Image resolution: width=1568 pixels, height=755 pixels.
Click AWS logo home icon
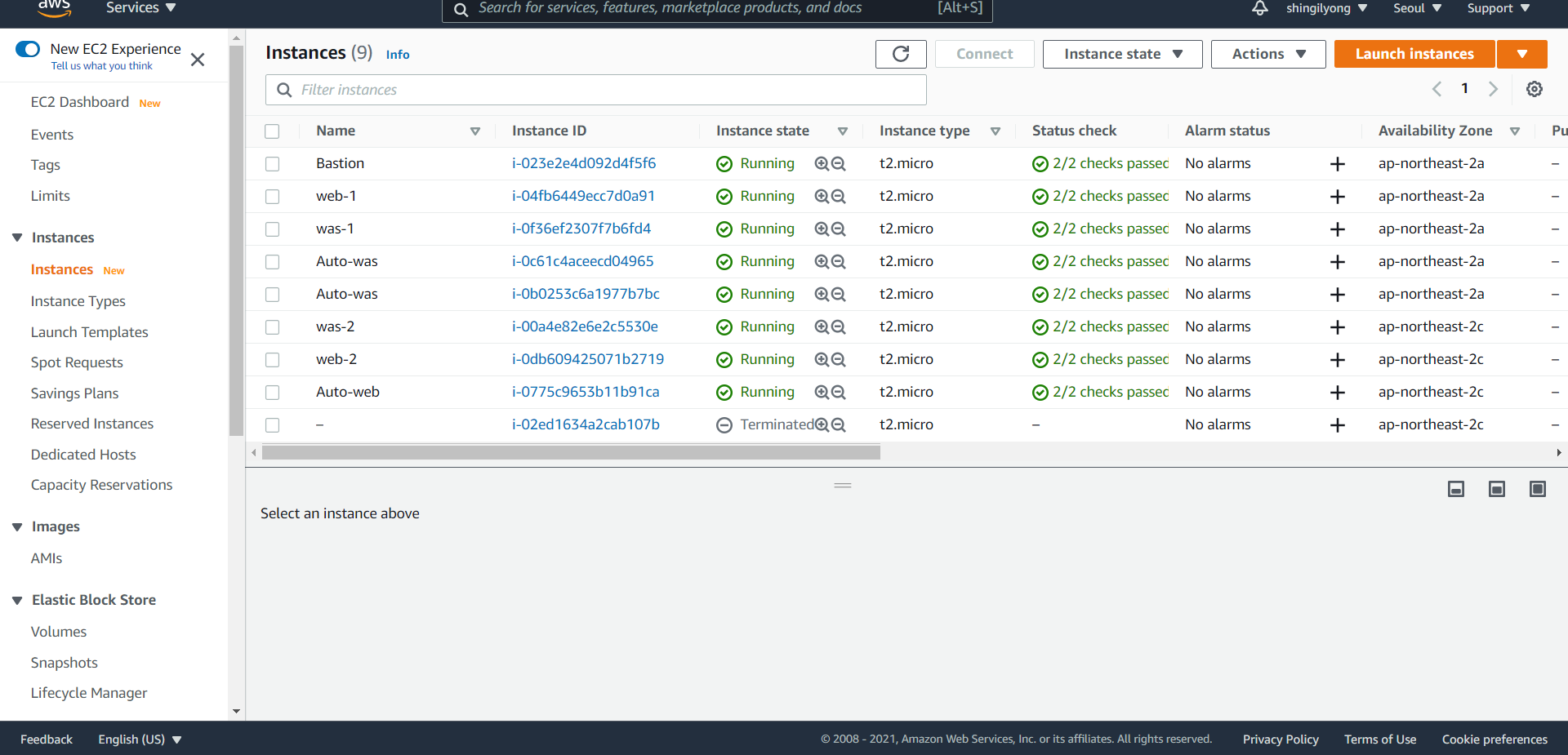(54, 7)
